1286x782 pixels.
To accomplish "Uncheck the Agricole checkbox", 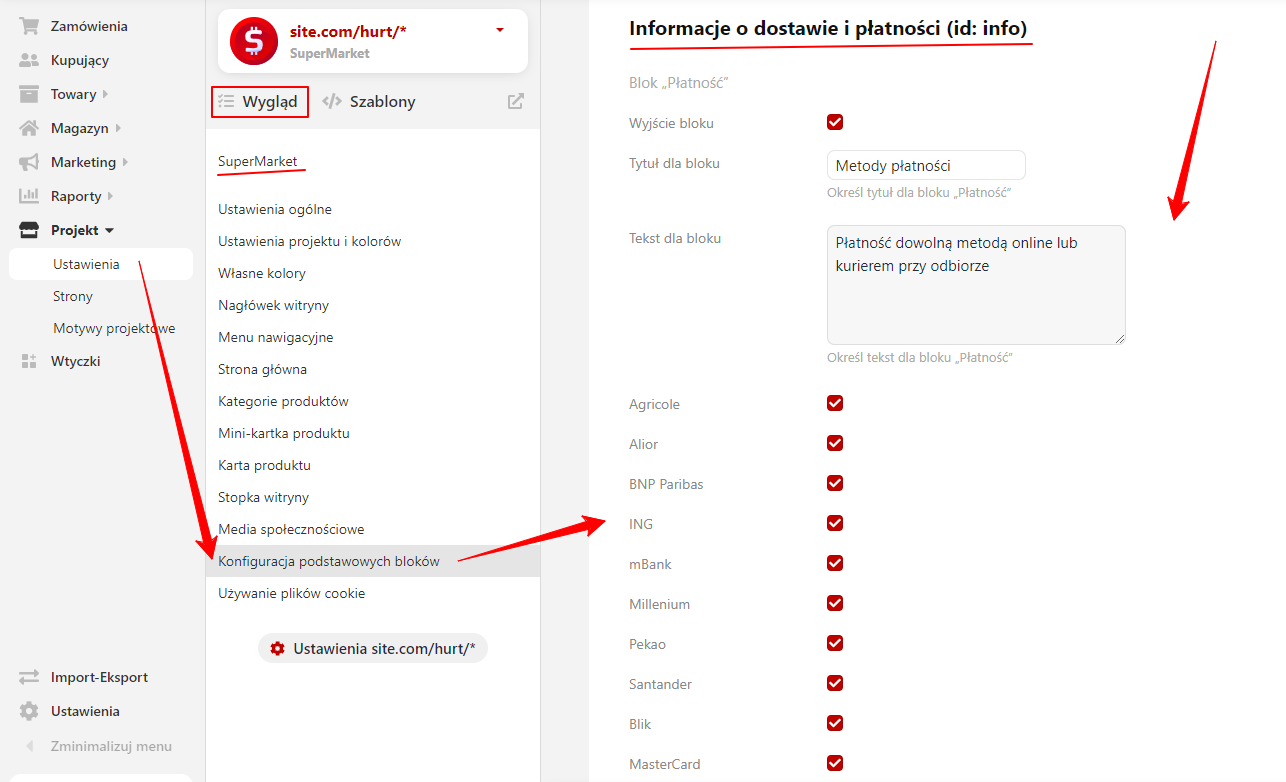I will click(x=835, y=403).
